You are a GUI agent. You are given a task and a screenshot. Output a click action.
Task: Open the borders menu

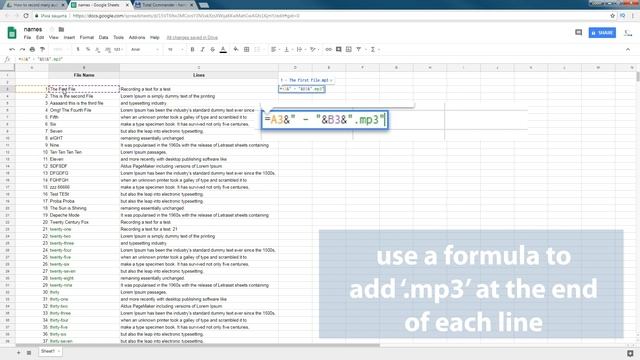coord(247,49)
